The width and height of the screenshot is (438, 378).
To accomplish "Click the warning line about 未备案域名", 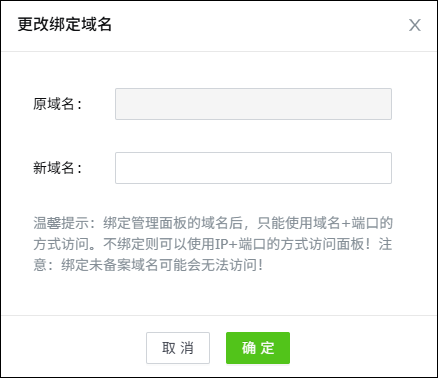I will pos(148,265).
